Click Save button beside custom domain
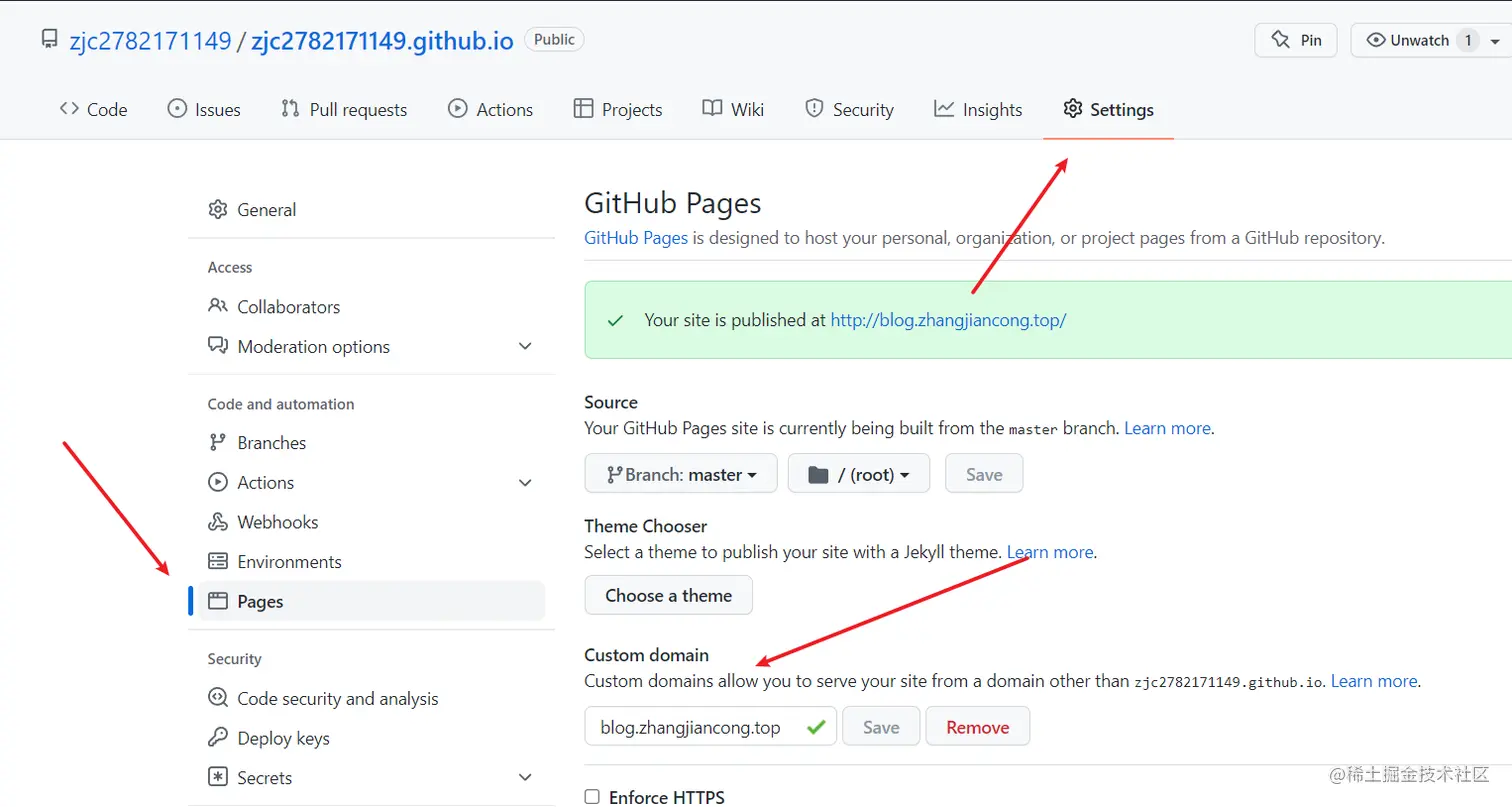Viewport: 1512px width, 807px height. tap(881, 727)
